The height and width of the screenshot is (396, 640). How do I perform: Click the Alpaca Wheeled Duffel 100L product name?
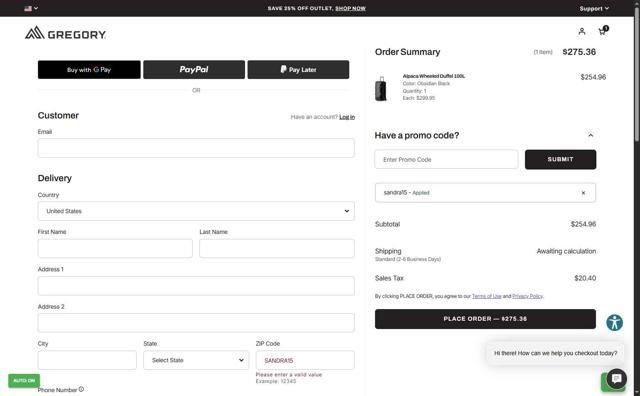tap(433, 76)
